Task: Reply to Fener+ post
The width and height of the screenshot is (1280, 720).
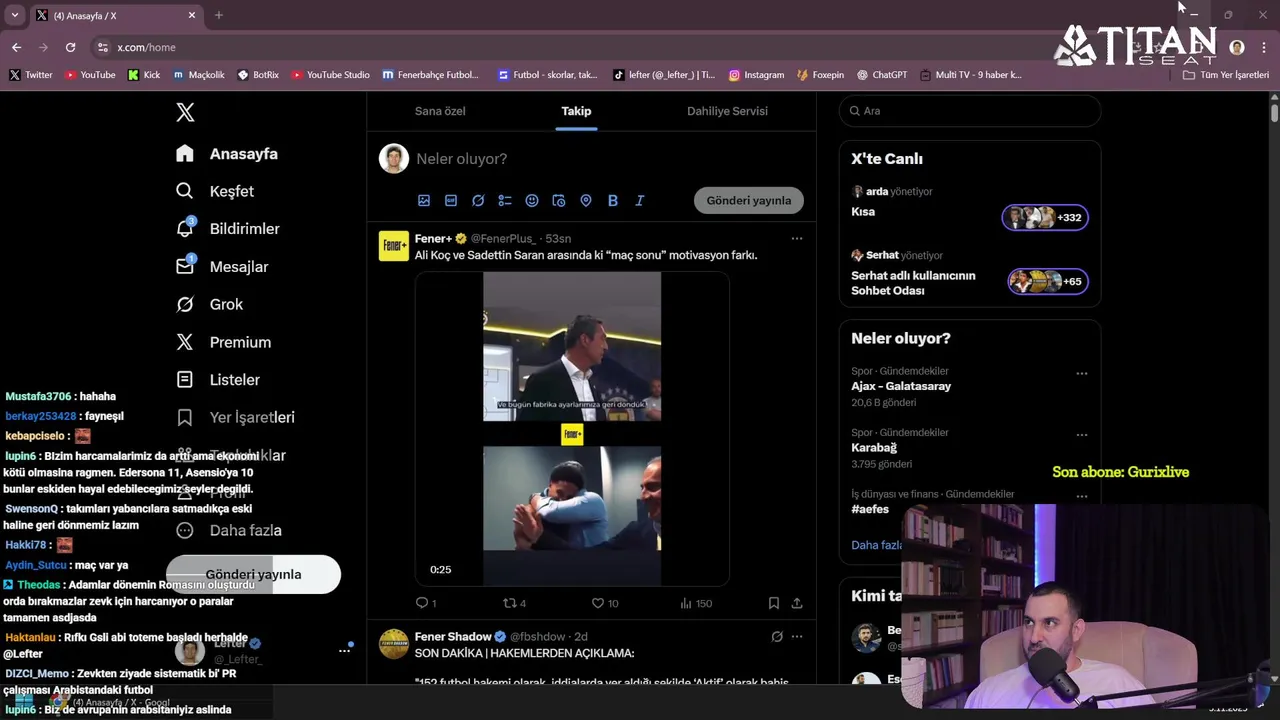Action: (x=426, y=603)
